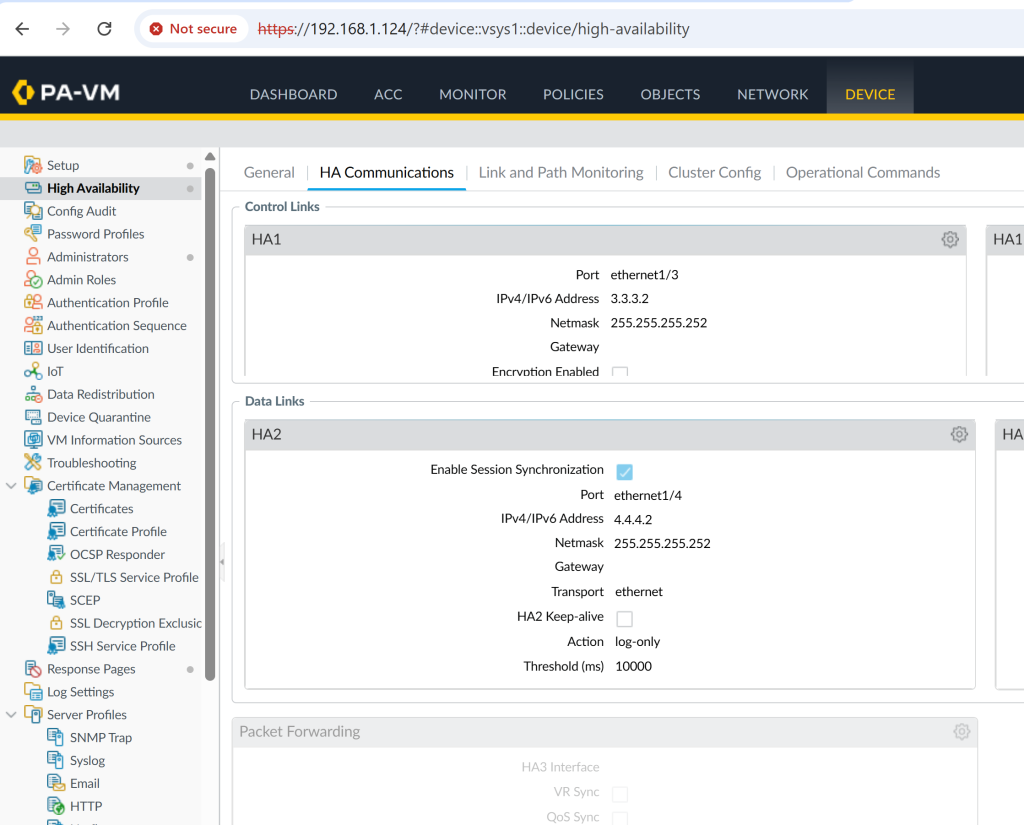Click the SCEP icon
The height and width of the screenshot is (825, 1024).
(56, 600)
